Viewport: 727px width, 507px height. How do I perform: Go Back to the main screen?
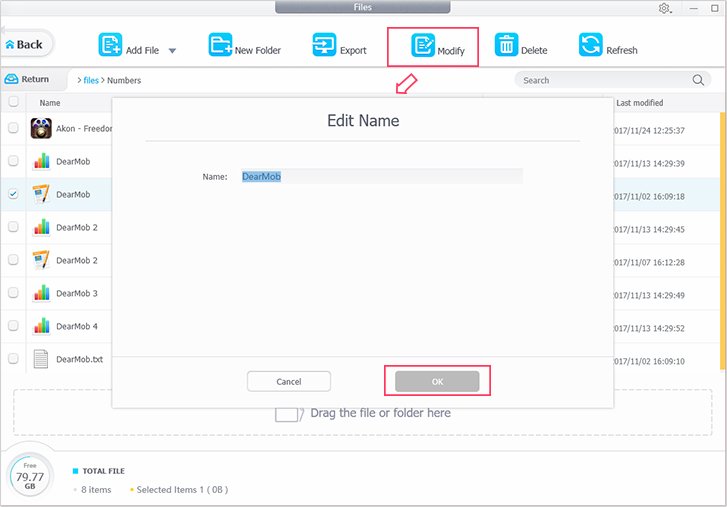(27, 44)
